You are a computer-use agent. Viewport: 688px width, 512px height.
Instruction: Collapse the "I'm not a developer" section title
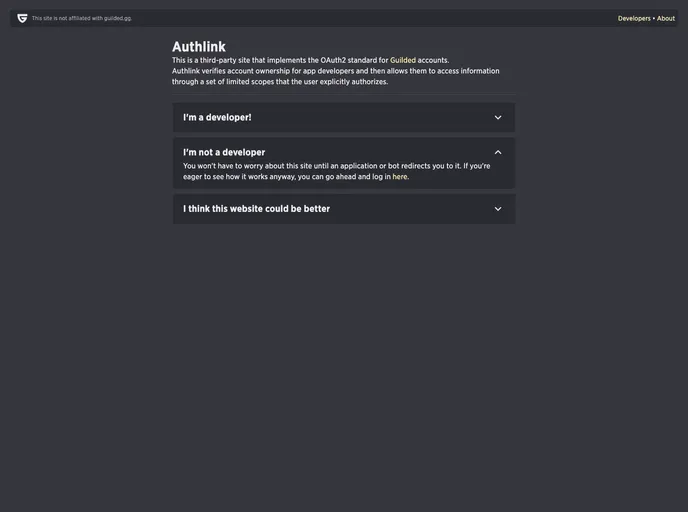(x=224, y=153)
